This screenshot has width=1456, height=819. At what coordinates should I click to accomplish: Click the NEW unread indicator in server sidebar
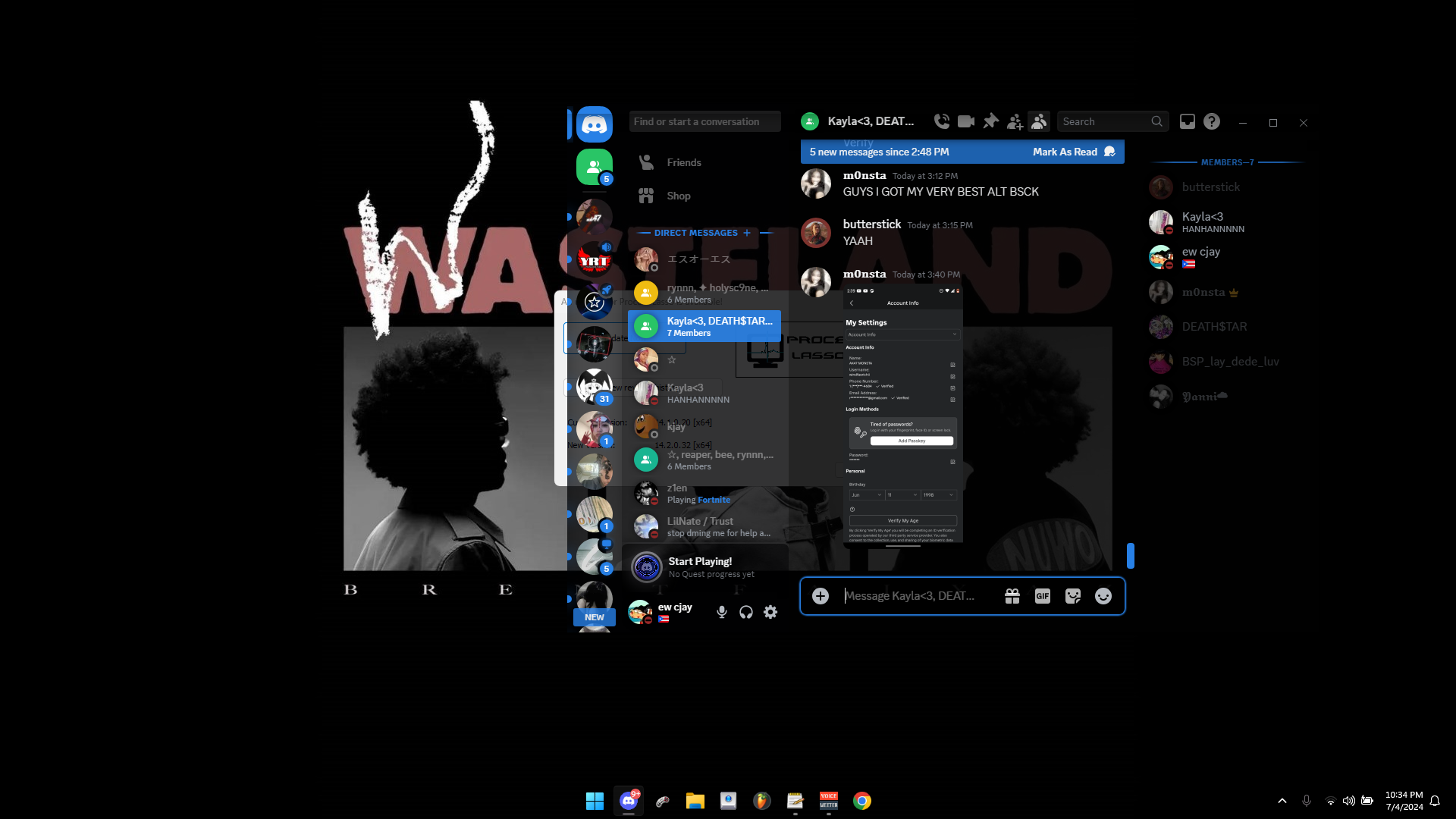(x=595, y=617)
